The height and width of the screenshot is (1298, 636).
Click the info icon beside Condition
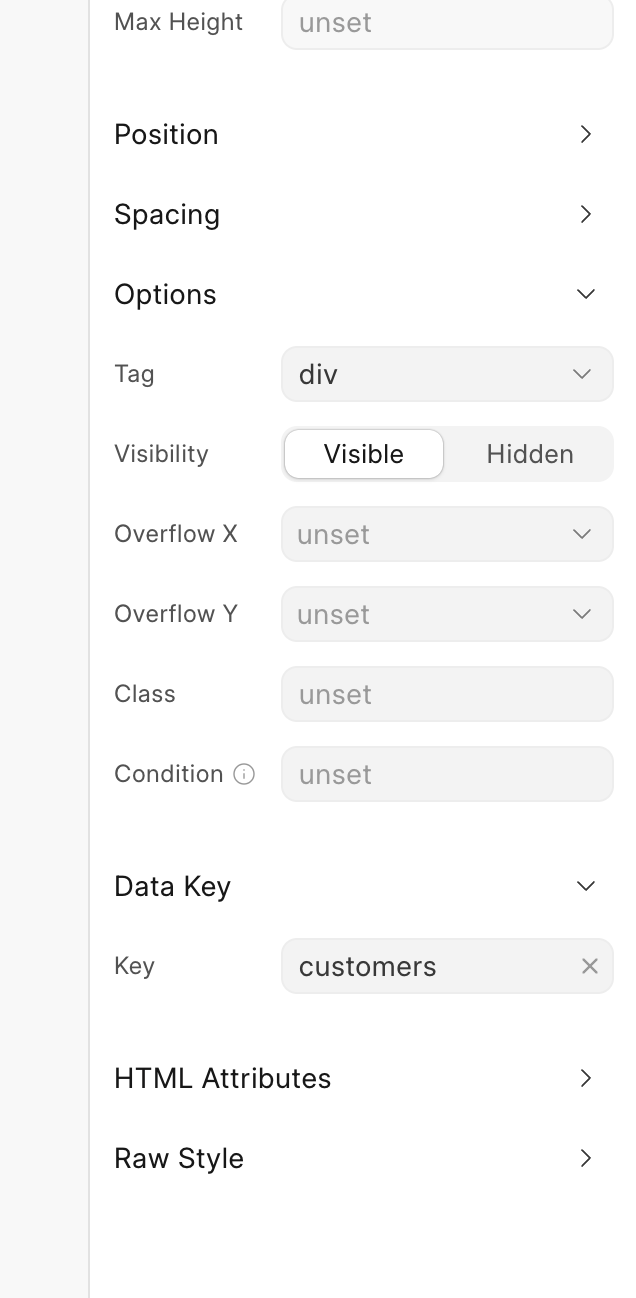pos(244,774)
